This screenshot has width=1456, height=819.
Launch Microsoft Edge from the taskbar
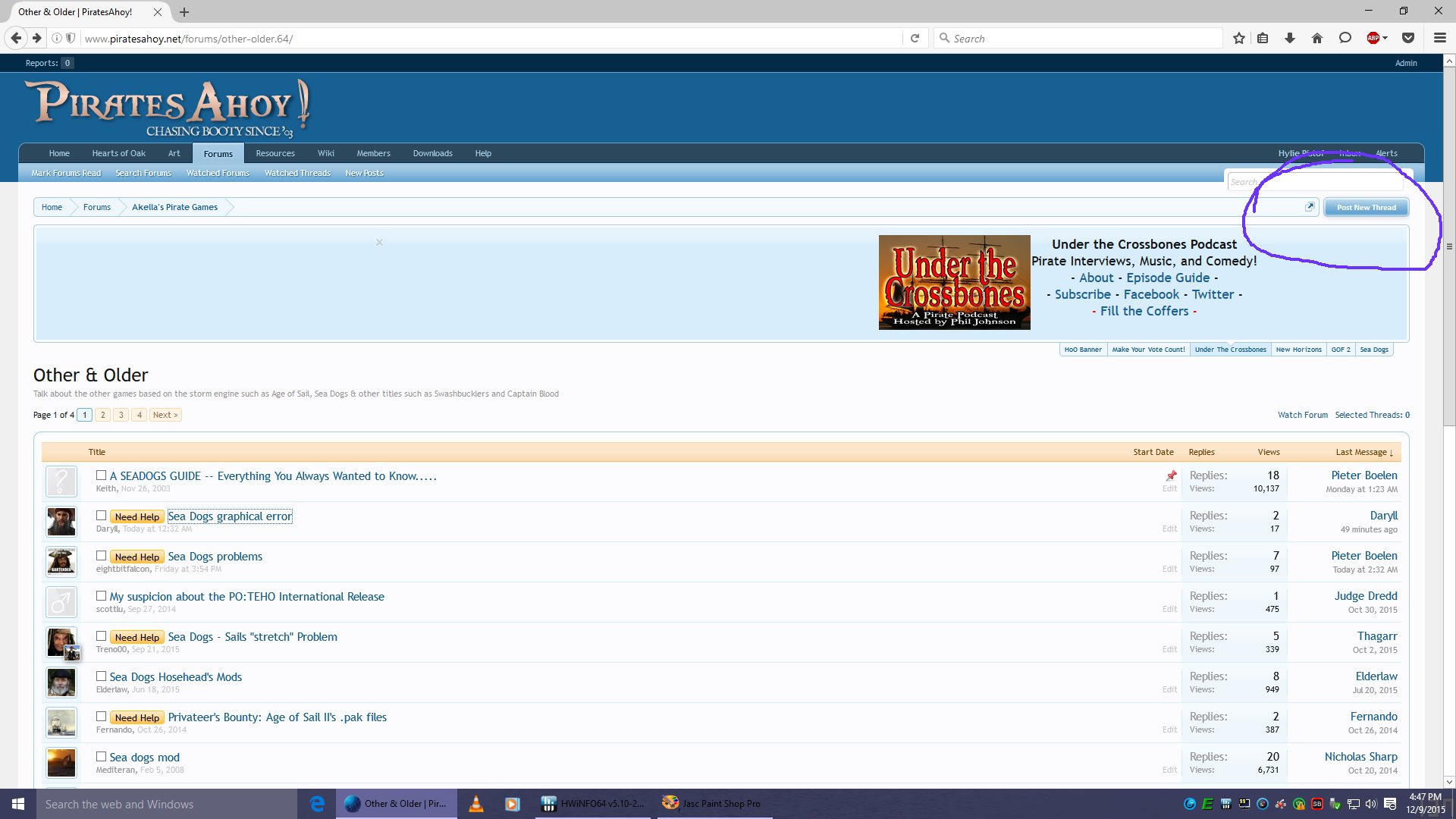[x=318, y=804]
